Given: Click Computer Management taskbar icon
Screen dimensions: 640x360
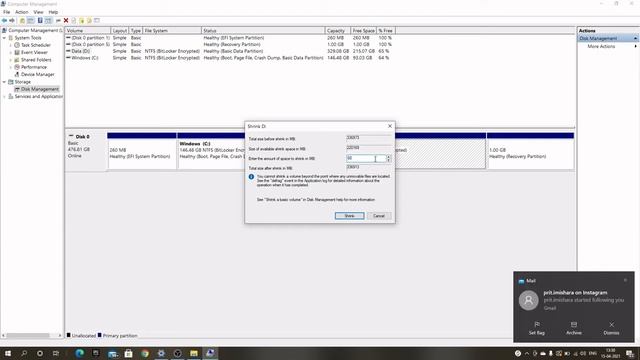Looking at the screenshot, I should click(210, 353).
